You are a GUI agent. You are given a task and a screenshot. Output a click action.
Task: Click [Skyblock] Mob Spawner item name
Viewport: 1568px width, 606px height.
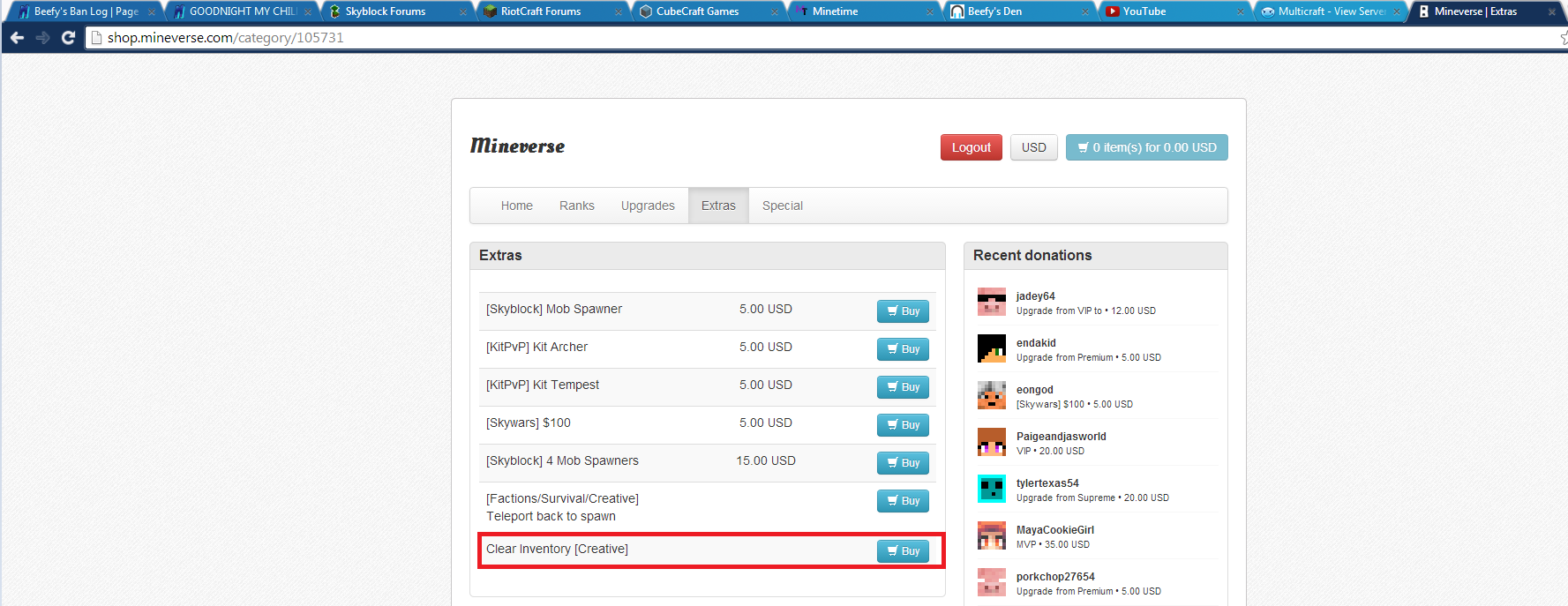pos(554,309)
